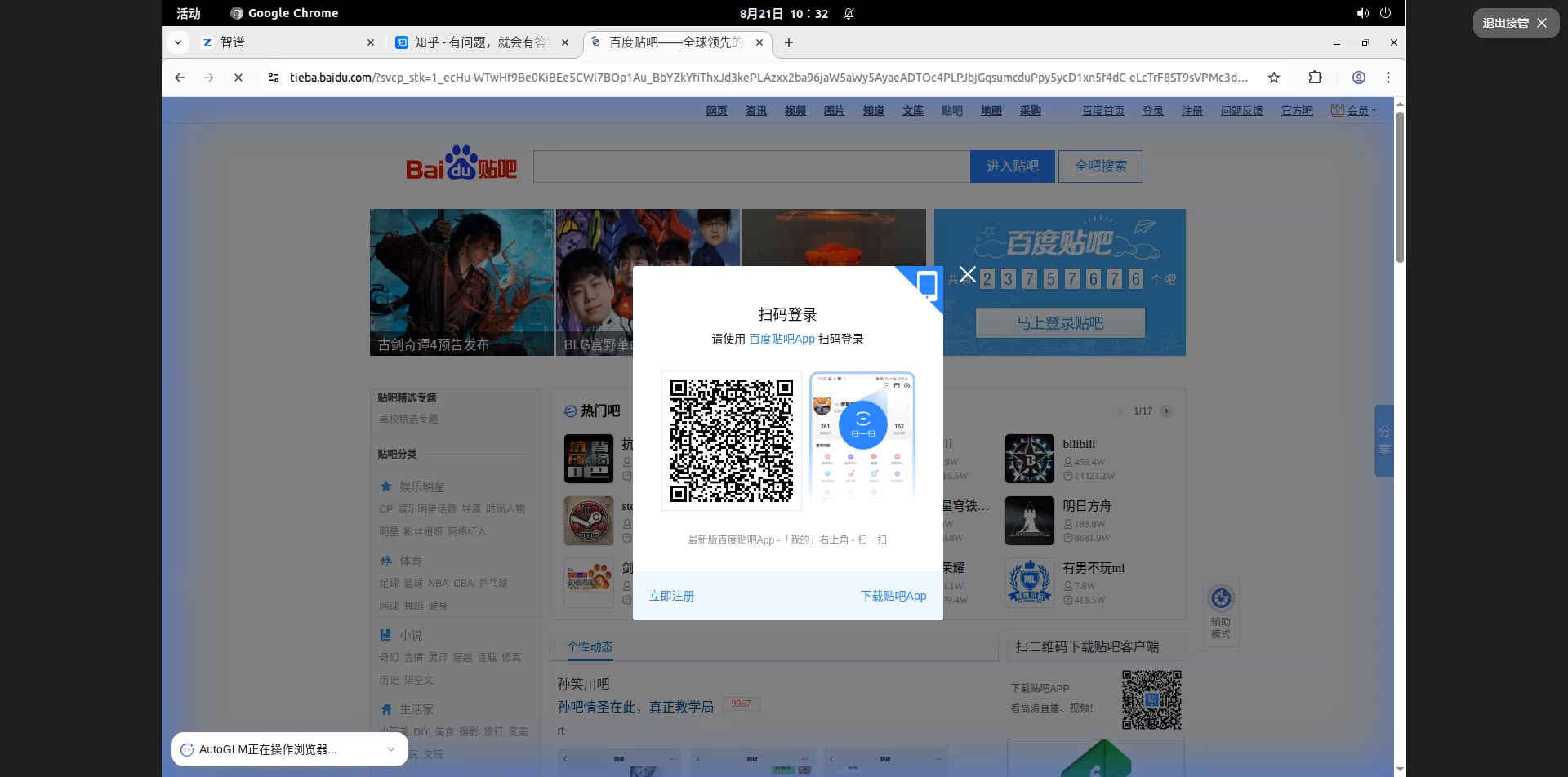
Task: Open 采购 in top navigation
Action: pos(1030,111)
